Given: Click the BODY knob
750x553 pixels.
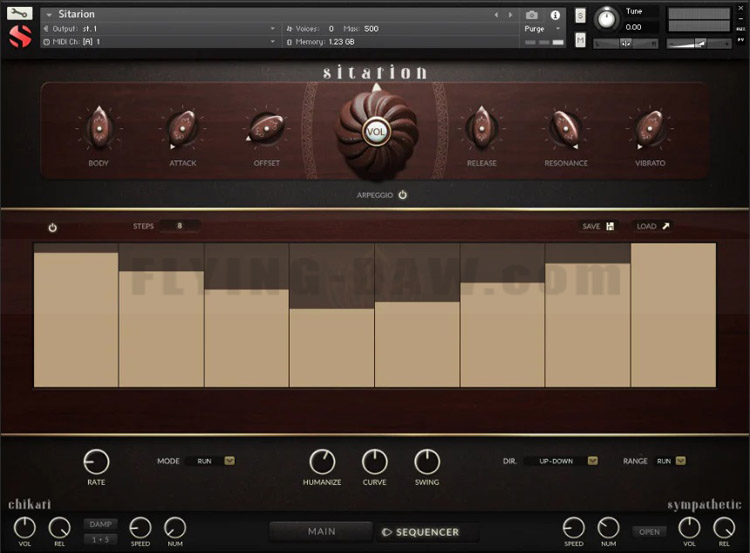Looking at the screenshot, I should click(x=99, y=128).
